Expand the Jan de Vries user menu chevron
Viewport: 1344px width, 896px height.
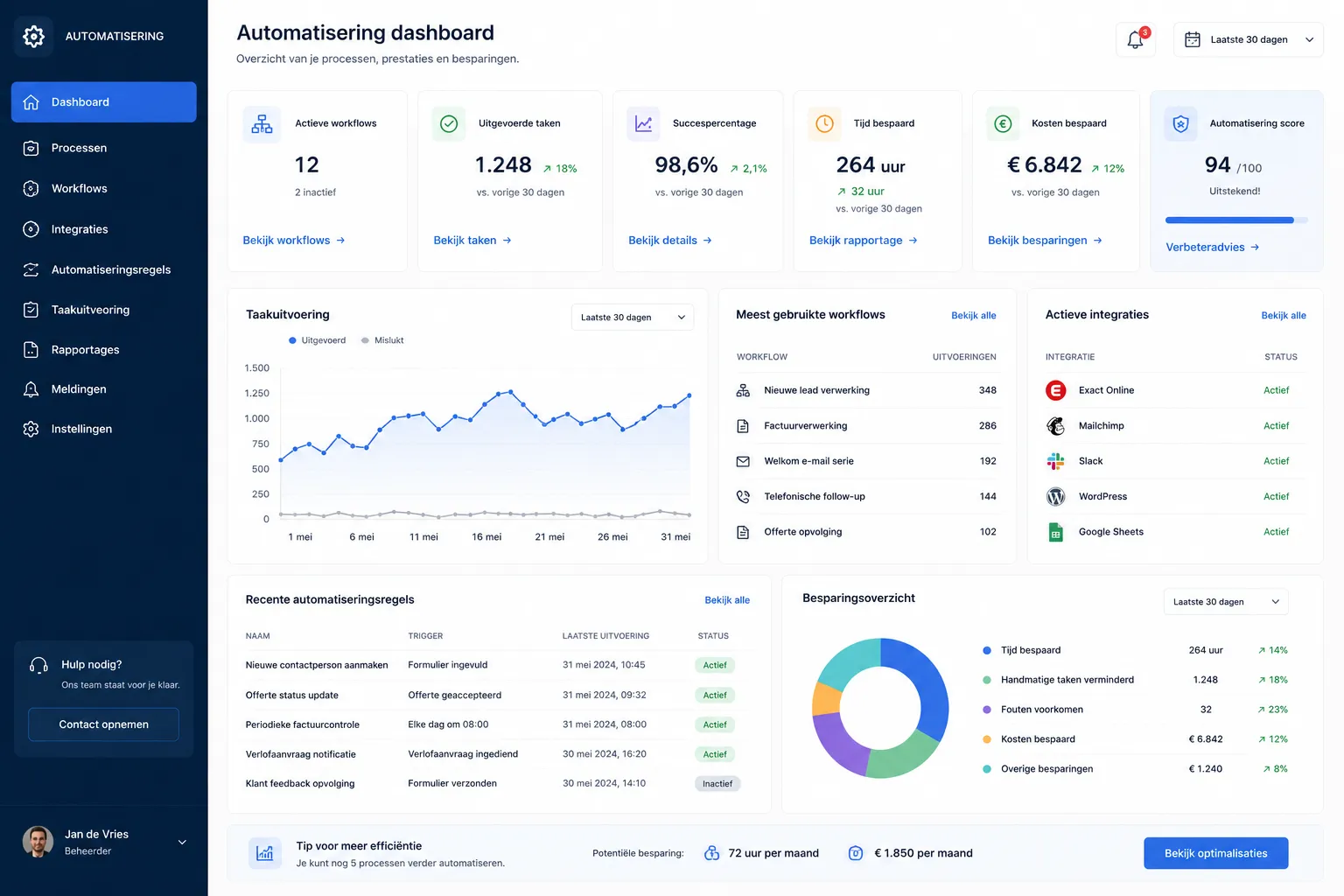(183, 843)
